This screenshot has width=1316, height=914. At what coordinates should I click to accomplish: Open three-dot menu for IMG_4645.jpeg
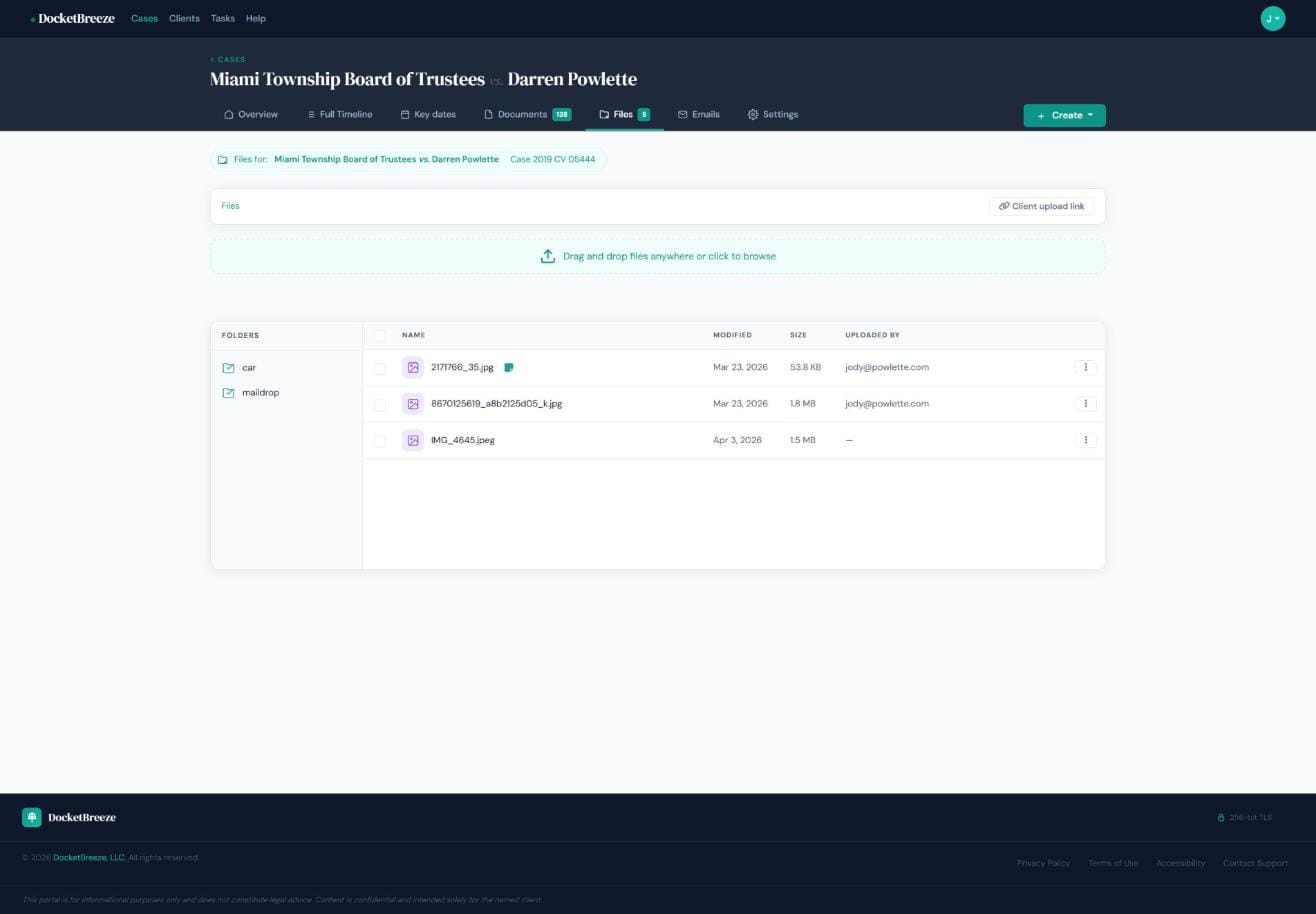click(1085, 440)
